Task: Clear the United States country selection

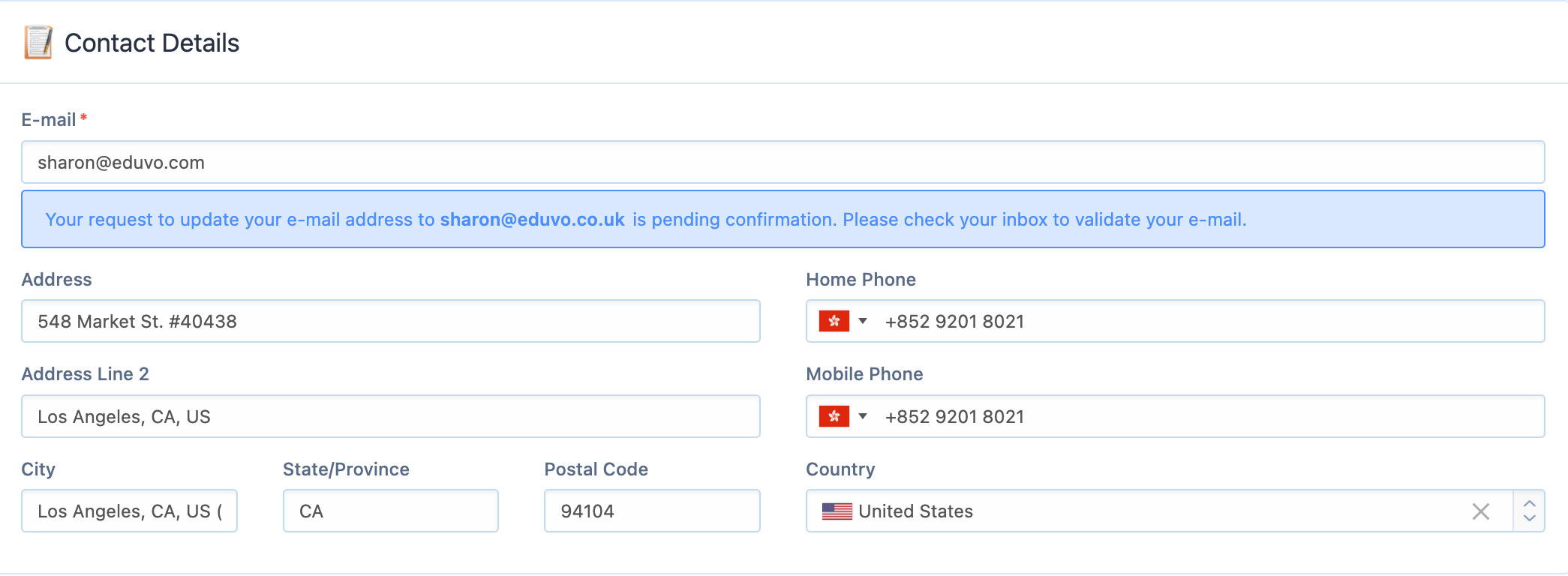Action: tap(1481, 511)
